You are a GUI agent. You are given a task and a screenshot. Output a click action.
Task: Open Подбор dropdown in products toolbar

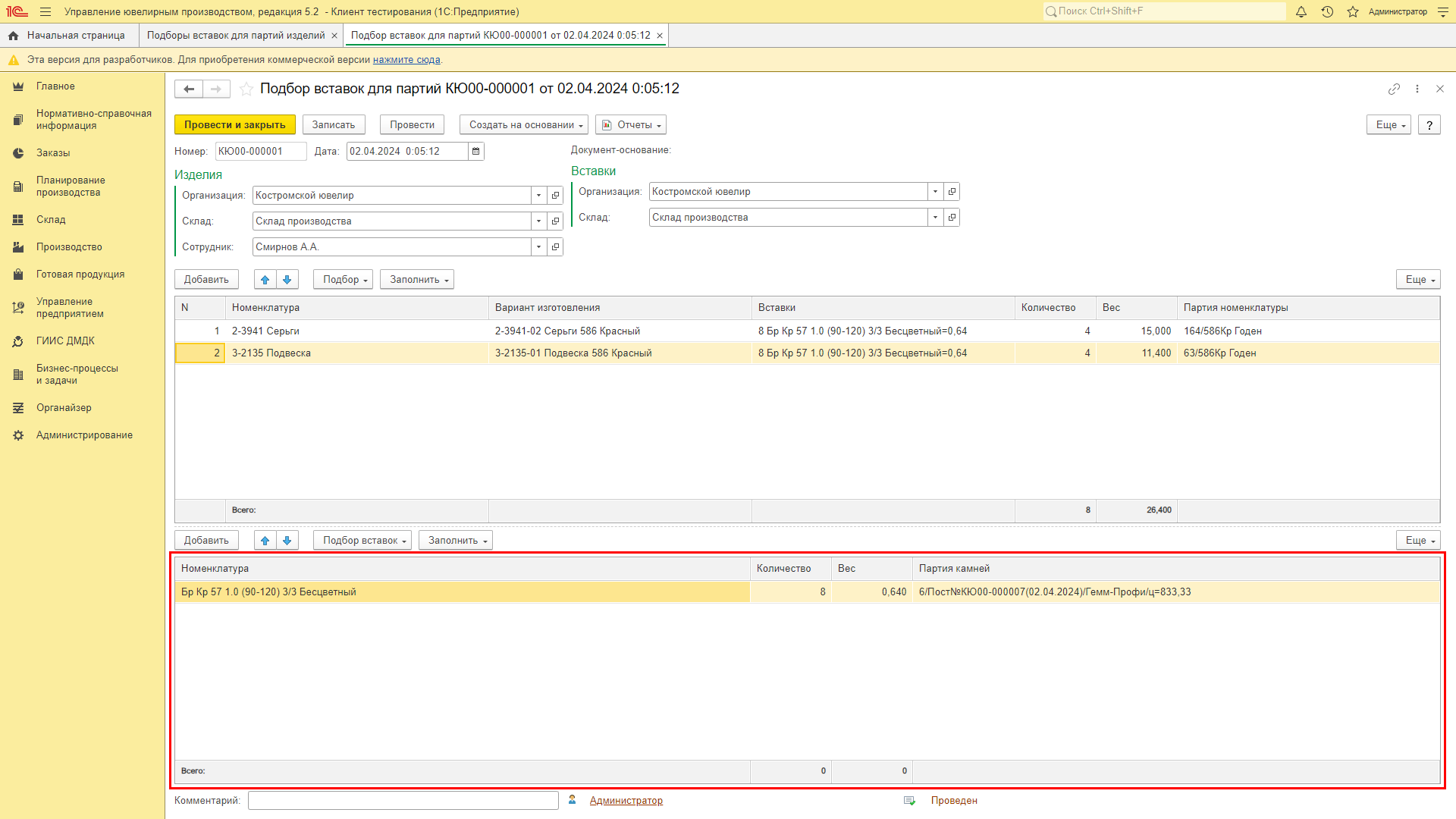click(x=343, y=280)
